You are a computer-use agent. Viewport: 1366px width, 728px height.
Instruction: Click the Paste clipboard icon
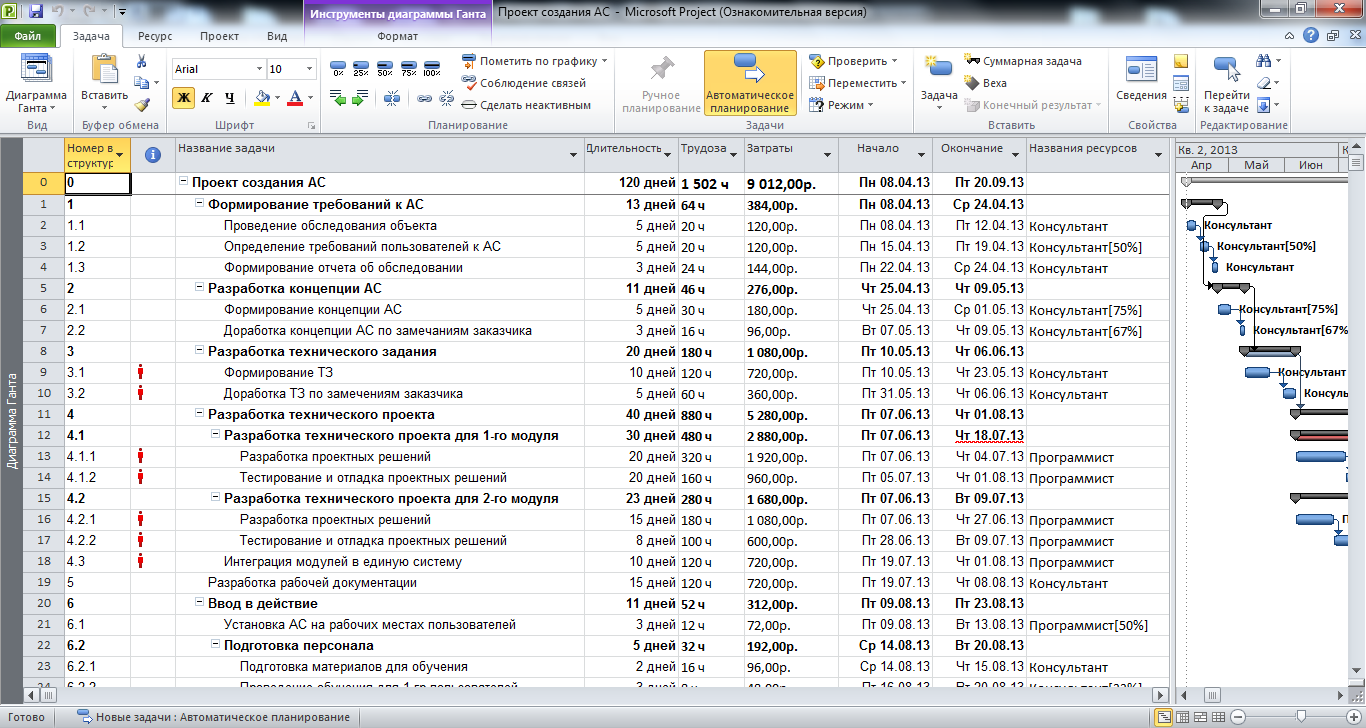point(104,68)
